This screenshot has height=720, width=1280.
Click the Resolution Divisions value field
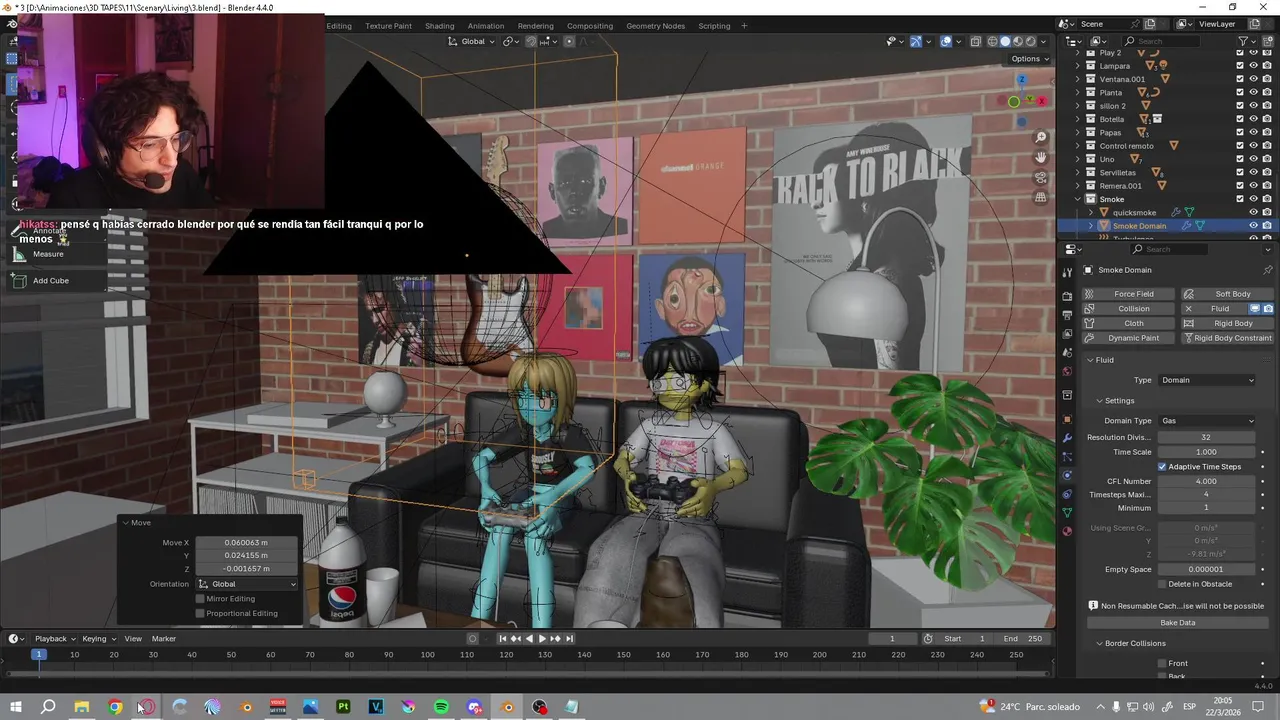pyautogui.click(x=1206, y=437)
